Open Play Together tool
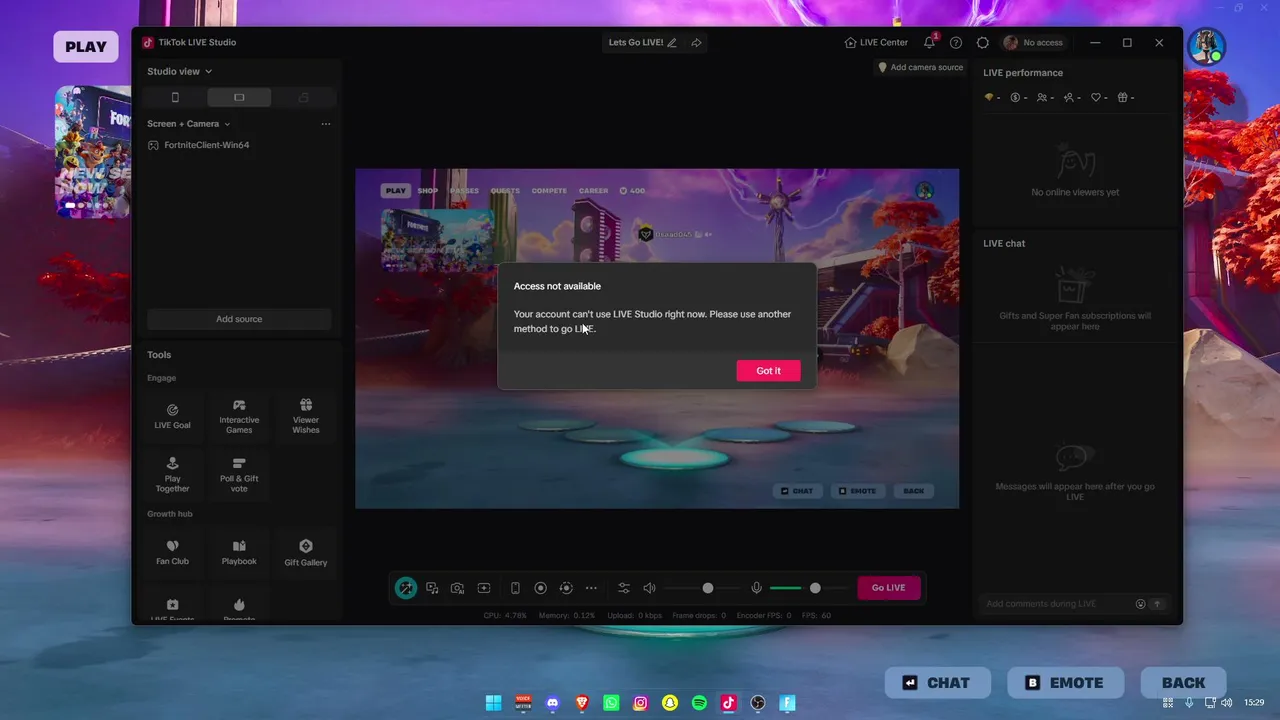The height and width of the screenshot is (720, 1280). click(x=172, y=474)
